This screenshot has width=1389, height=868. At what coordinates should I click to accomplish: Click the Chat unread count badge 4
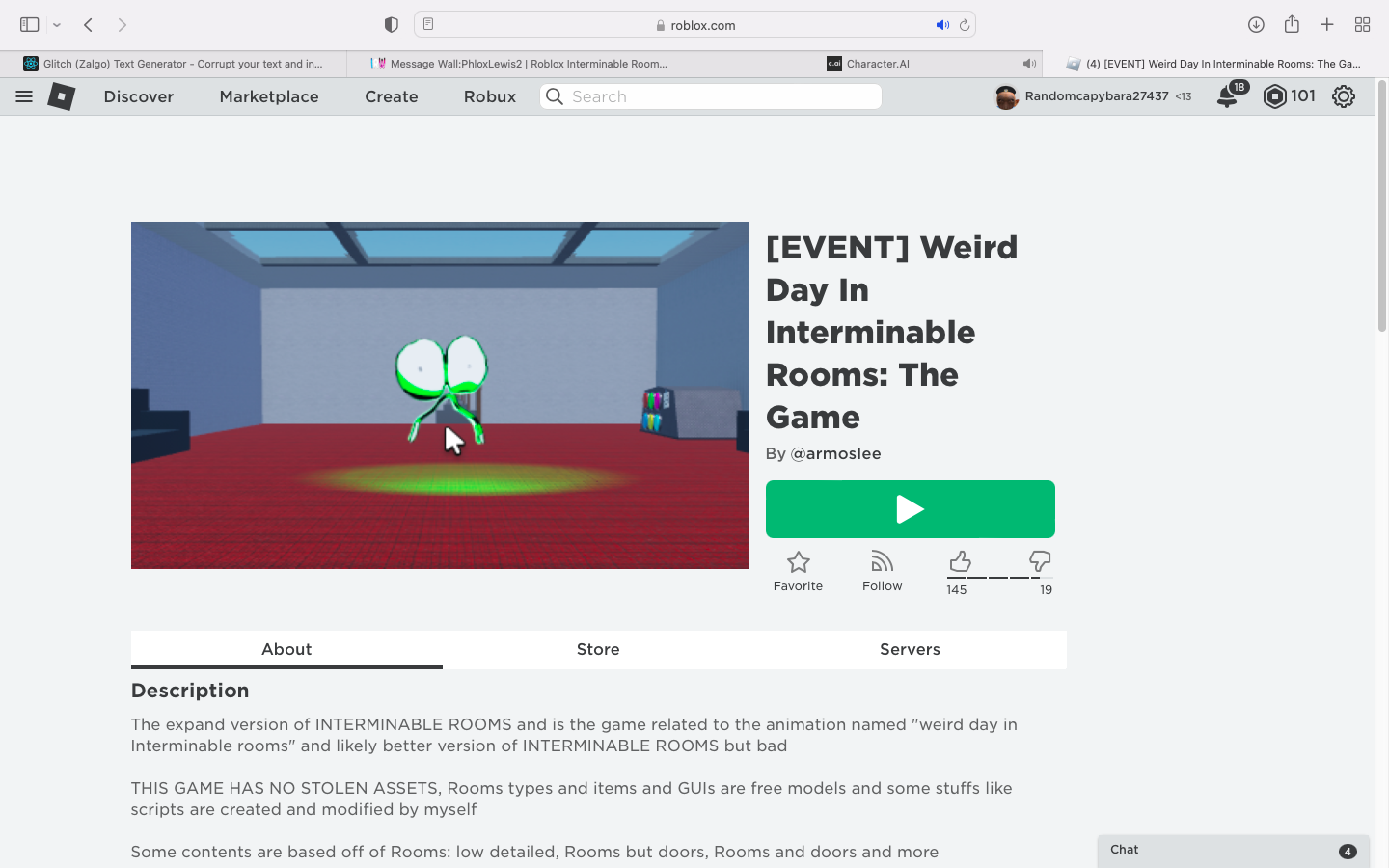coord(1348,852)
